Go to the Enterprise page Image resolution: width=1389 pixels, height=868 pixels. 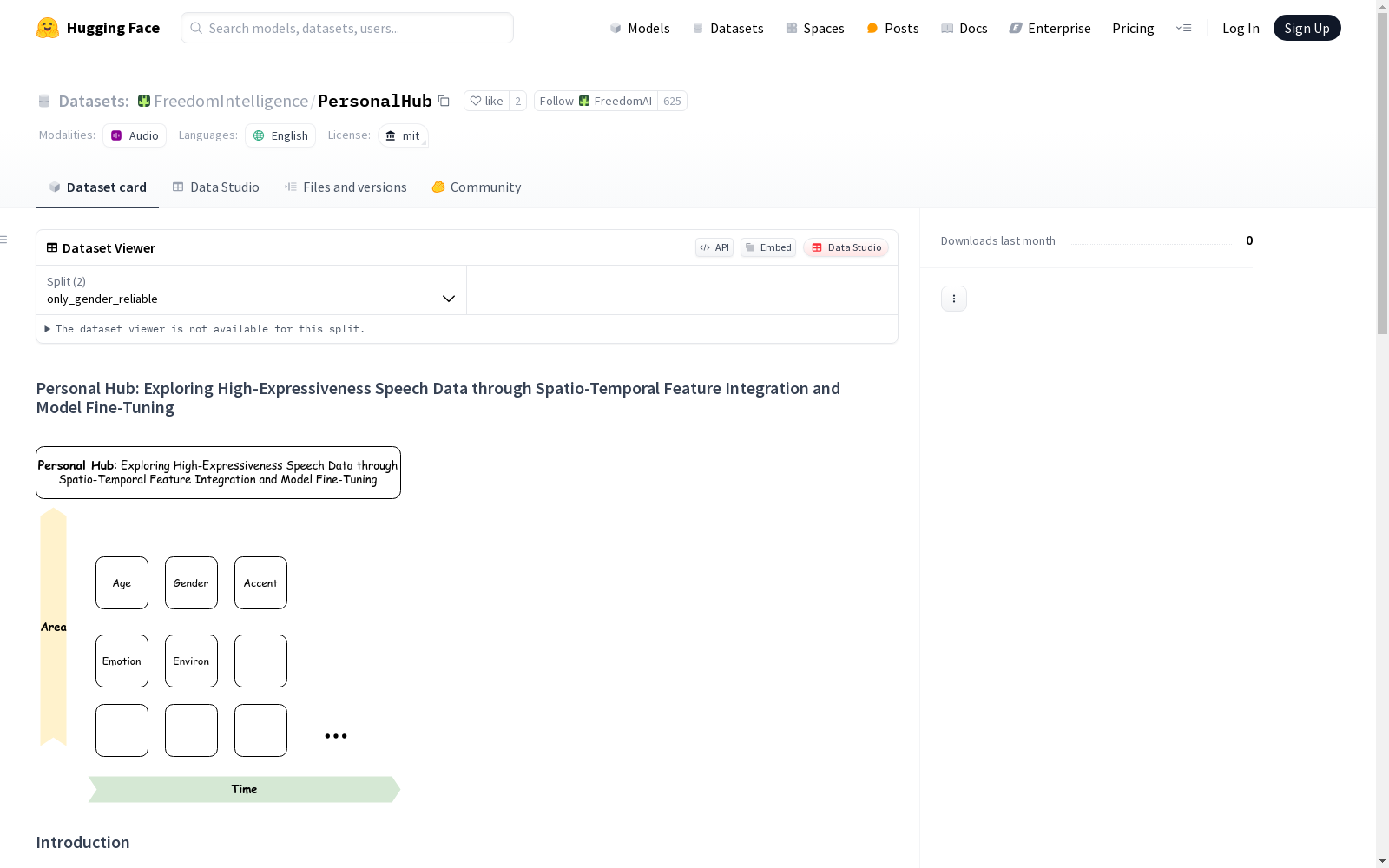click(x=1050, y=28)
